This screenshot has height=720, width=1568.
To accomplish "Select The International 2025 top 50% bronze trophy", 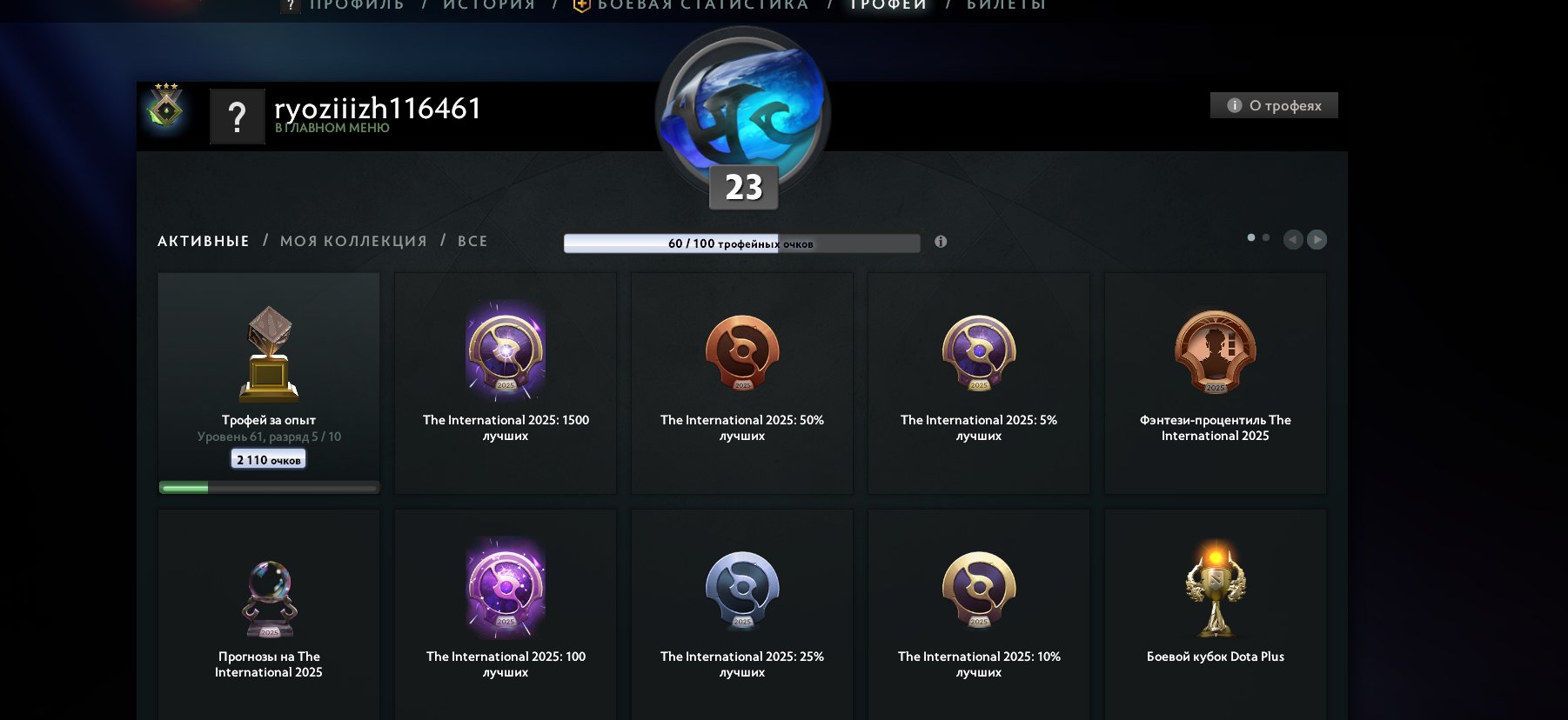I will pyautogui.click(x=742, y=383).
